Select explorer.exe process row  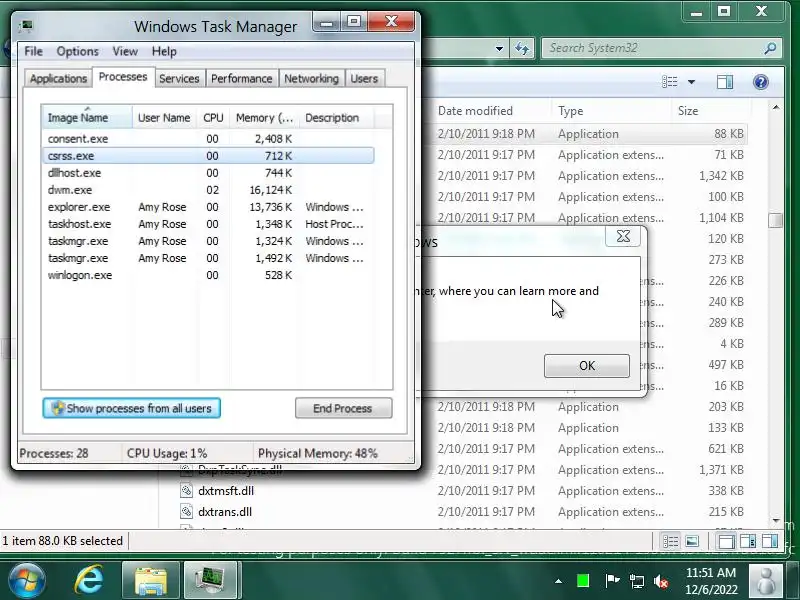(x=209, y=207)
